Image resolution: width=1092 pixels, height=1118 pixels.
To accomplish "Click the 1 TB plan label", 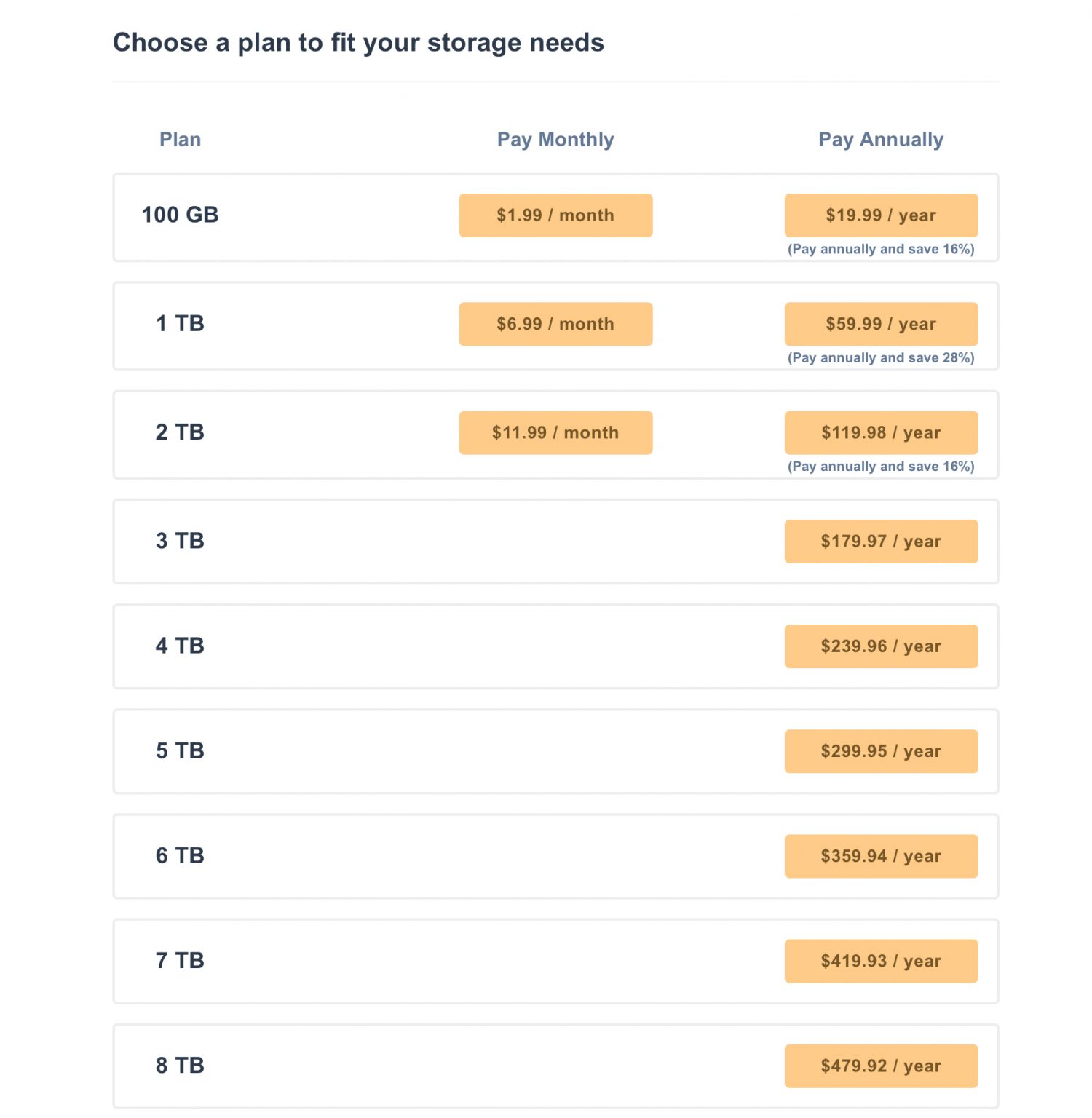I will (x=180, y=323).
